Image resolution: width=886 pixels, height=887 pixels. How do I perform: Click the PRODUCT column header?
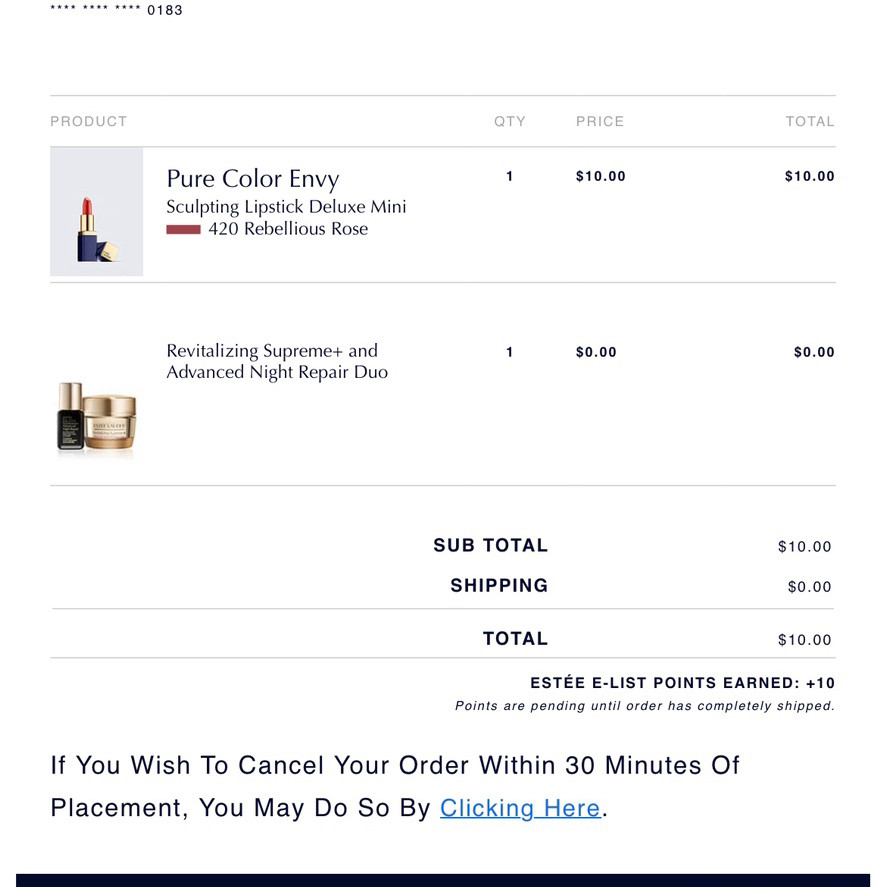[89, 122]
